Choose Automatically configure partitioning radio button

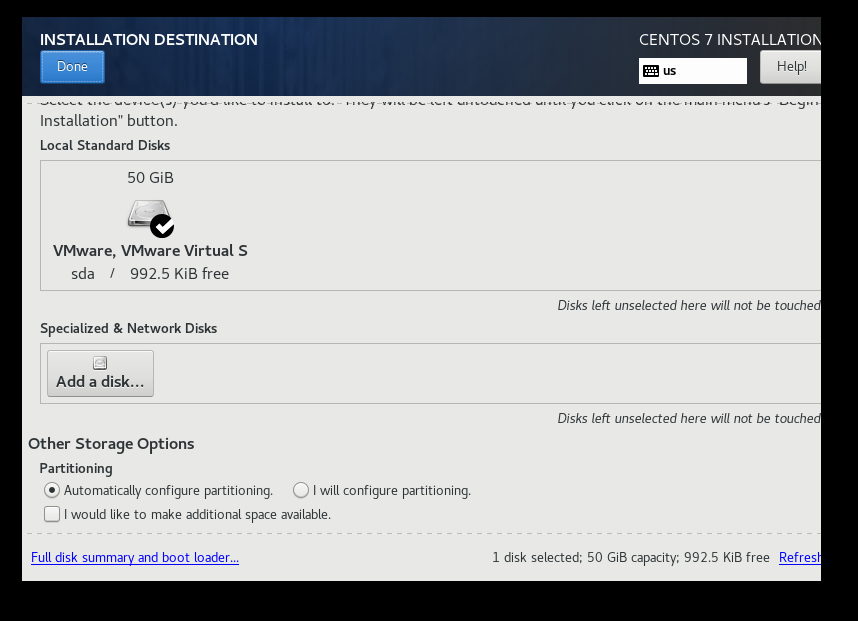pos(52,490)
